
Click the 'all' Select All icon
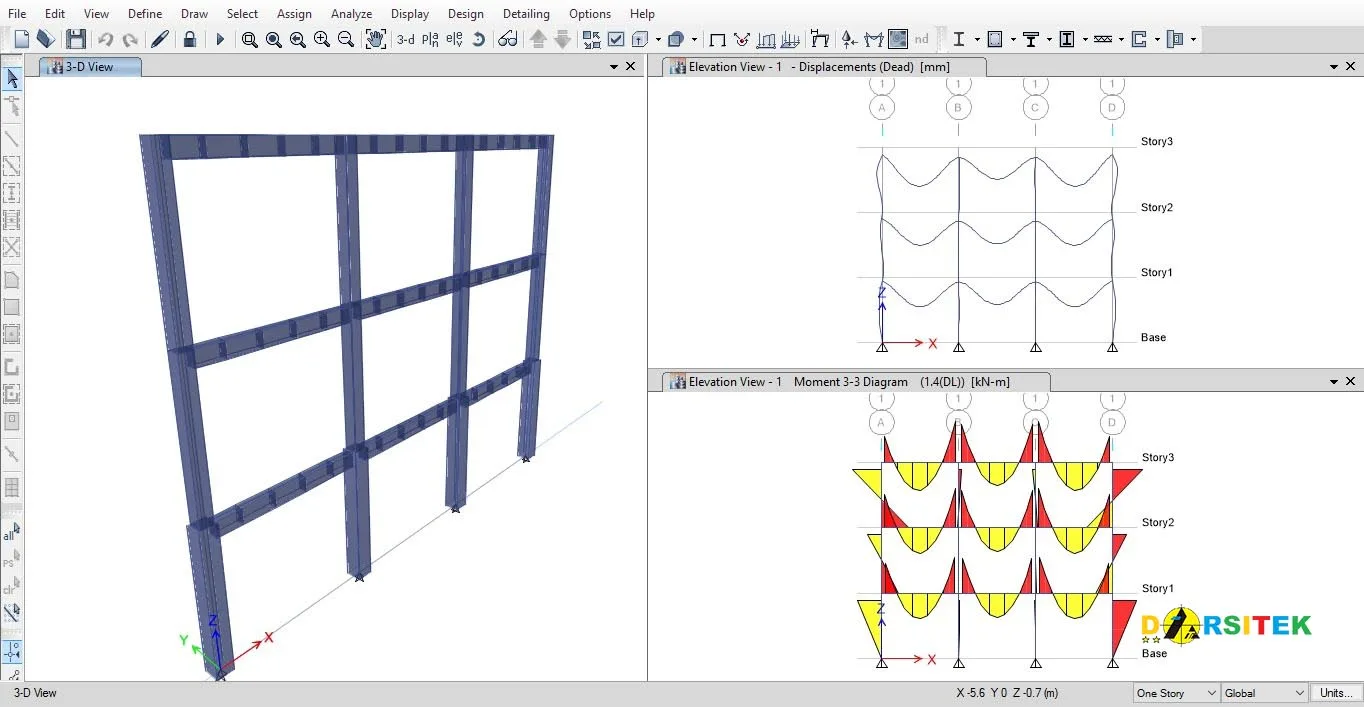click(11, 532)
